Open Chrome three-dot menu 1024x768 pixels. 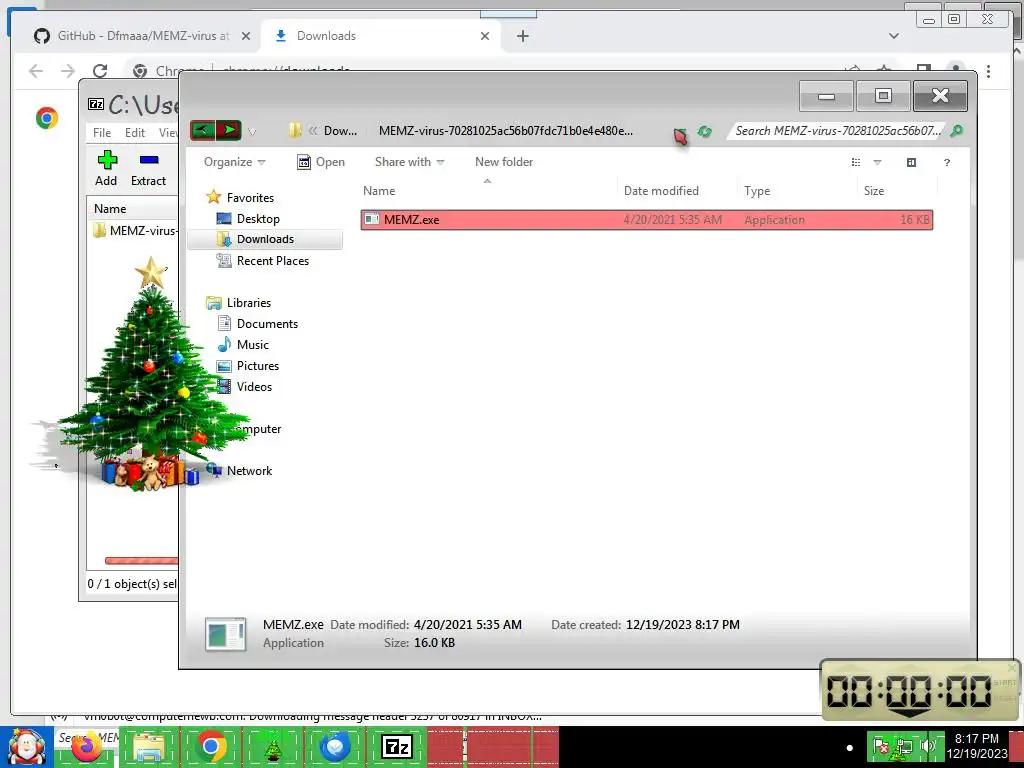coord(988,71)
